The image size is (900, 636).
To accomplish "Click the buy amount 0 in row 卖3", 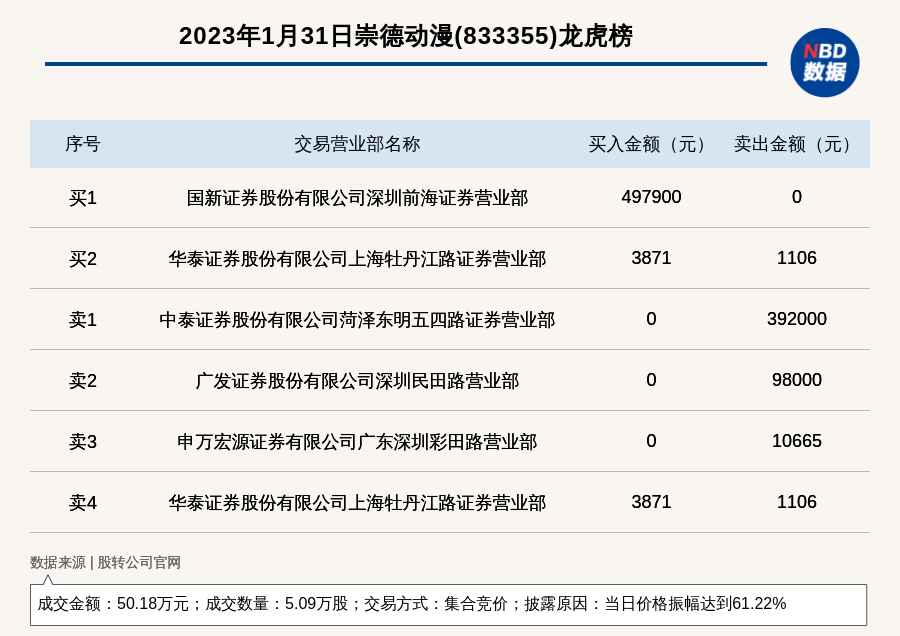I will pyautogui.click(x=651, y=441).
